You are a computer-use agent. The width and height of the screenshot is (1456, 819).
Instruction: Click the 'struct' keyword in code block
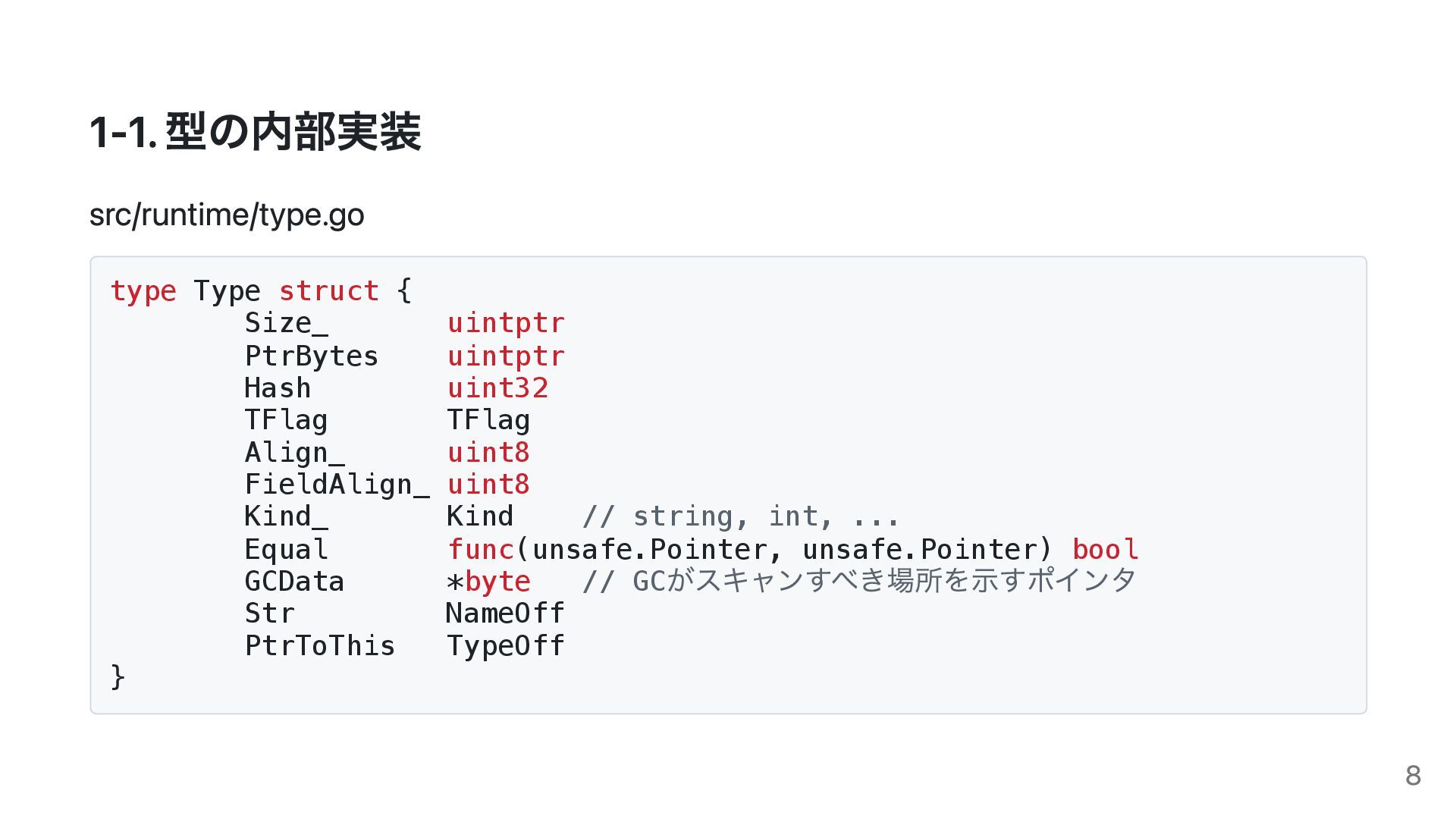(329, 291)
